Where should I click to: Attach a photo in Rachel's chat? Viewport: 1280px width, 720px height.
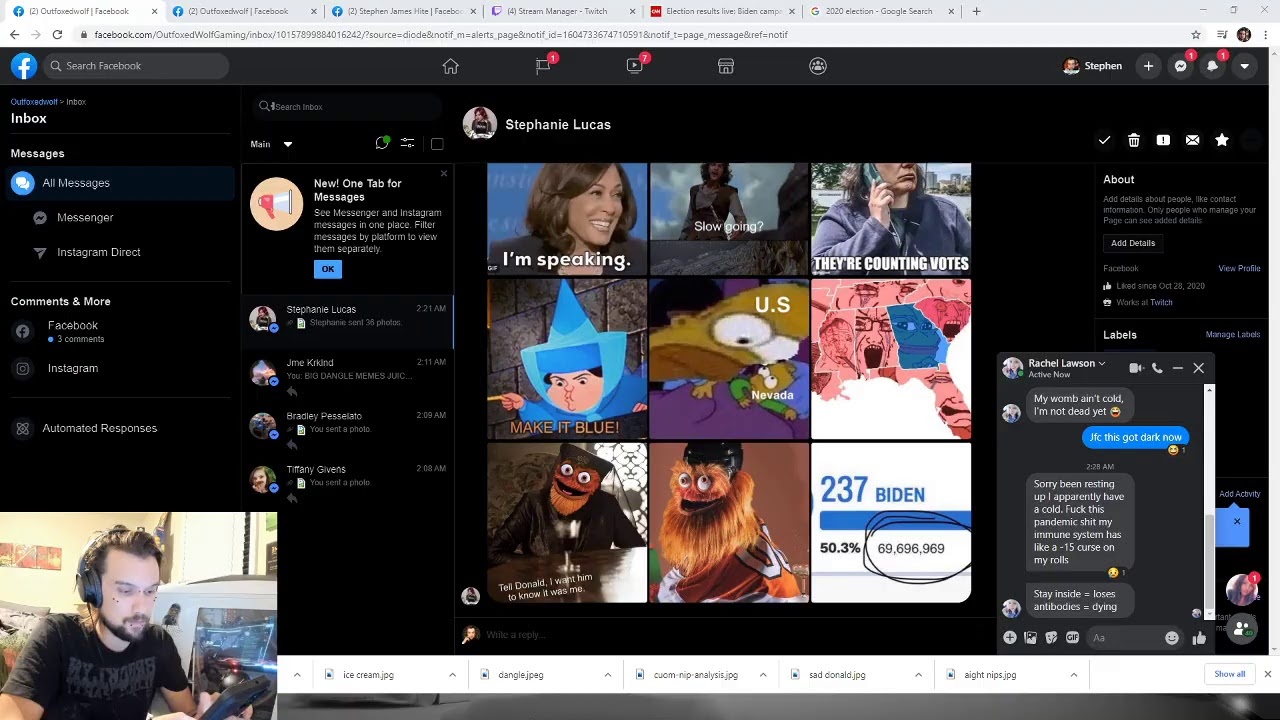(x=1031, y=638)
